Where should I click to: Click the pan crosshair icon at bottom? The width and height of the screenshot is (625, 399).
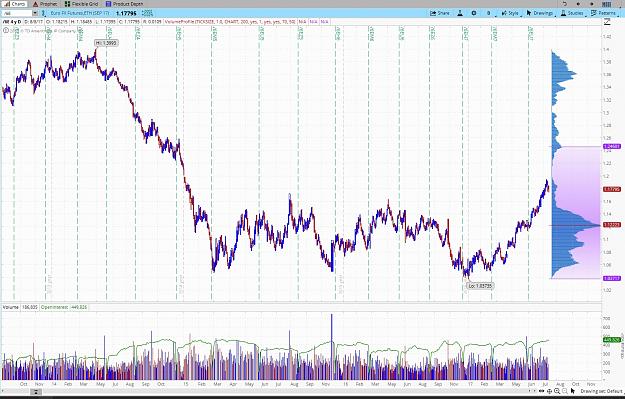[x=549, y=392]
